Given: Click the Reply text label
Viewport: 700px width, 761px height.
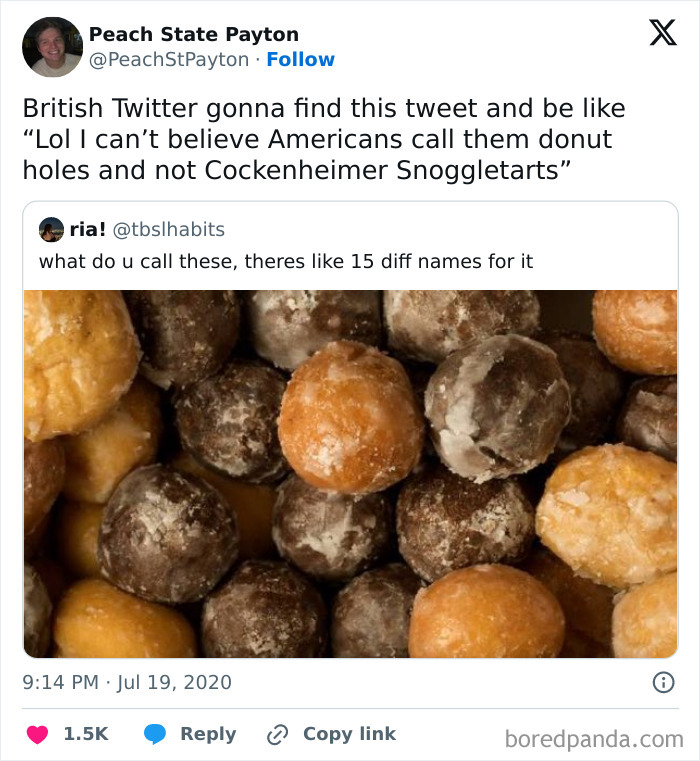Looking at the screenshot, I should coord(208,734).
